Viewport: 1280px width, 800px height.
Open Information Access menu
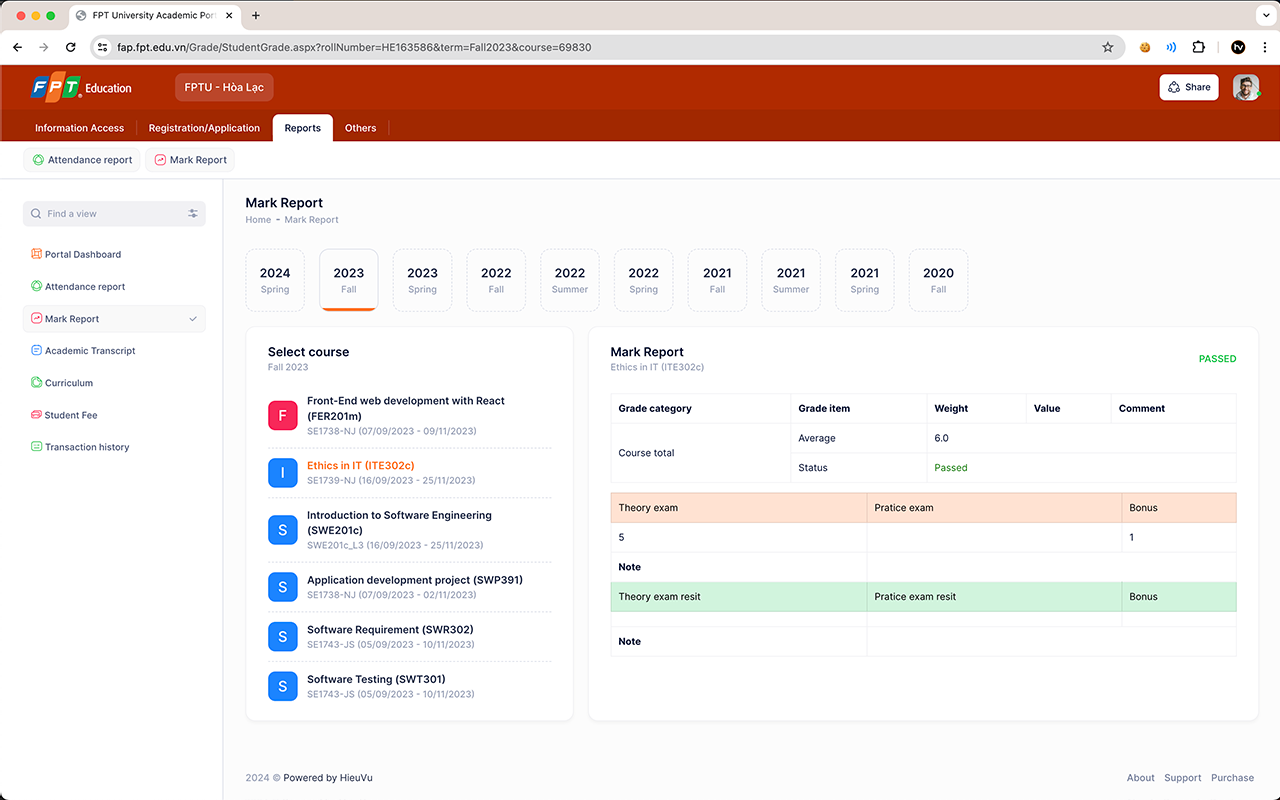pyautogui.click(x=80, y=128)
